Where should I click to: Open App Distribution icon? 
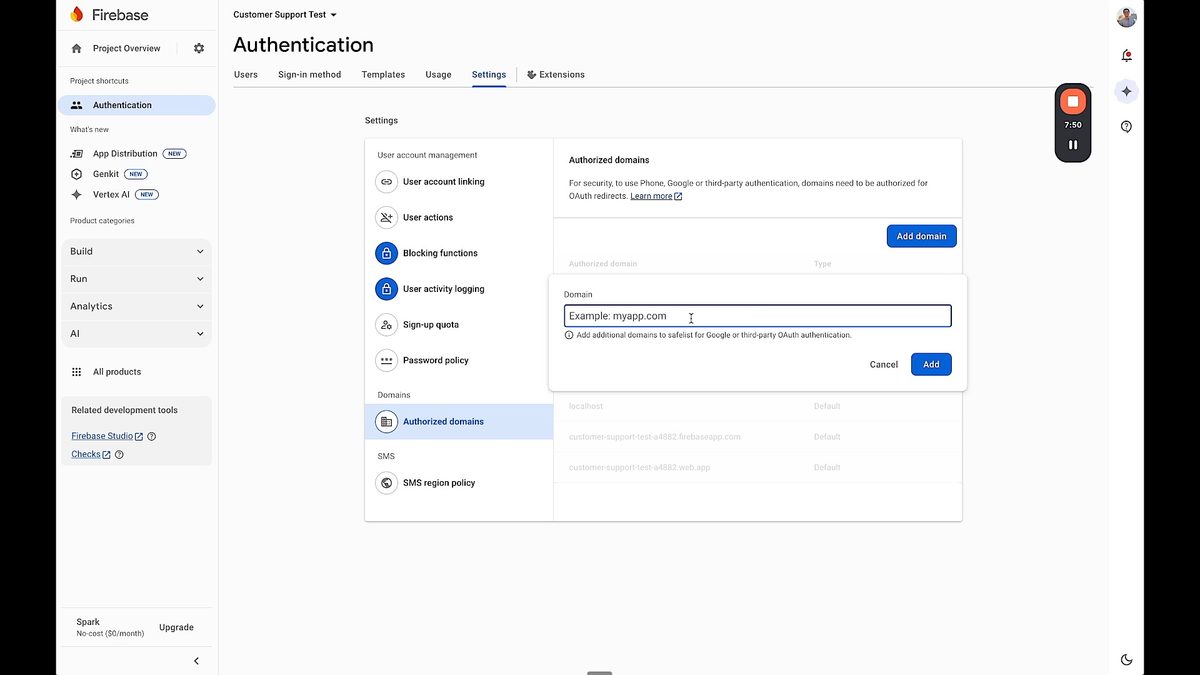click(x=77, y=154)
